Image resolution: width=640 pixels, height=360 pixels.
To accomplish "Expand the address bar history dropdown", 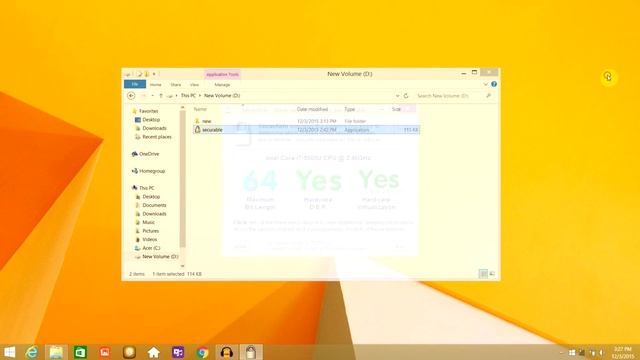I will coord(397,96).
